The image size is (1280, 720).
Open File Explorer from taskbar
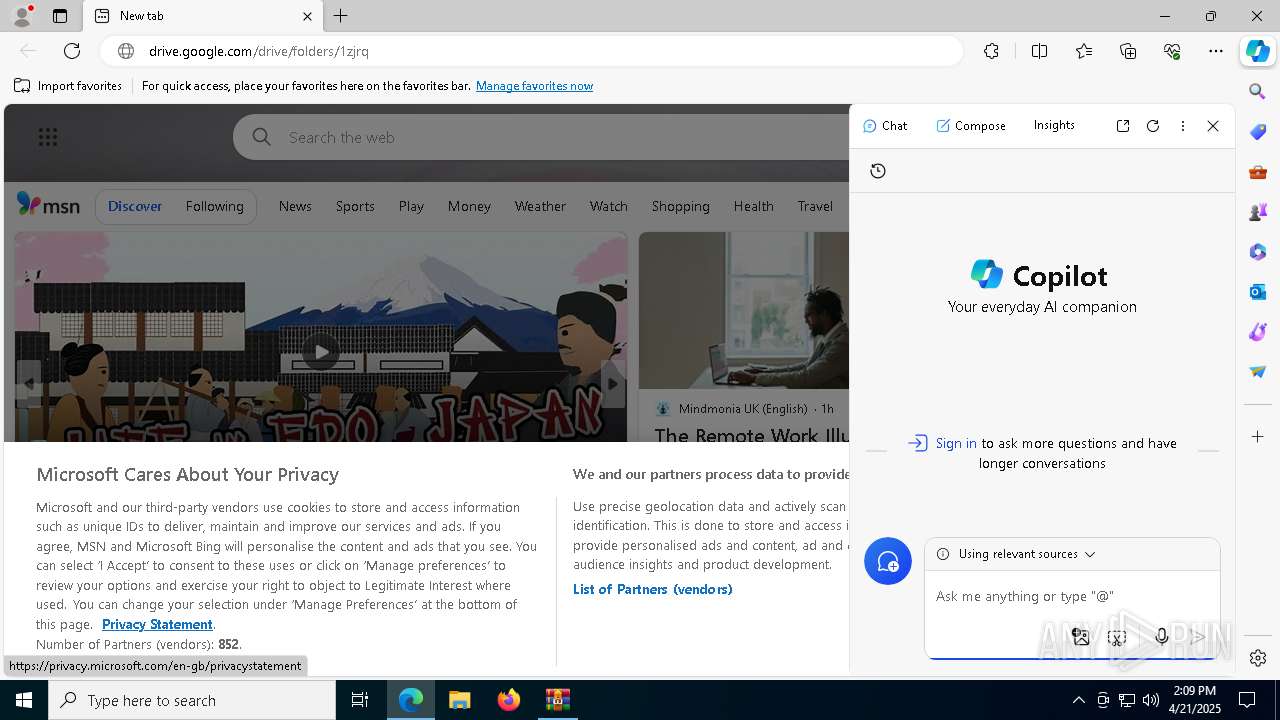click(x=459, y=700)
